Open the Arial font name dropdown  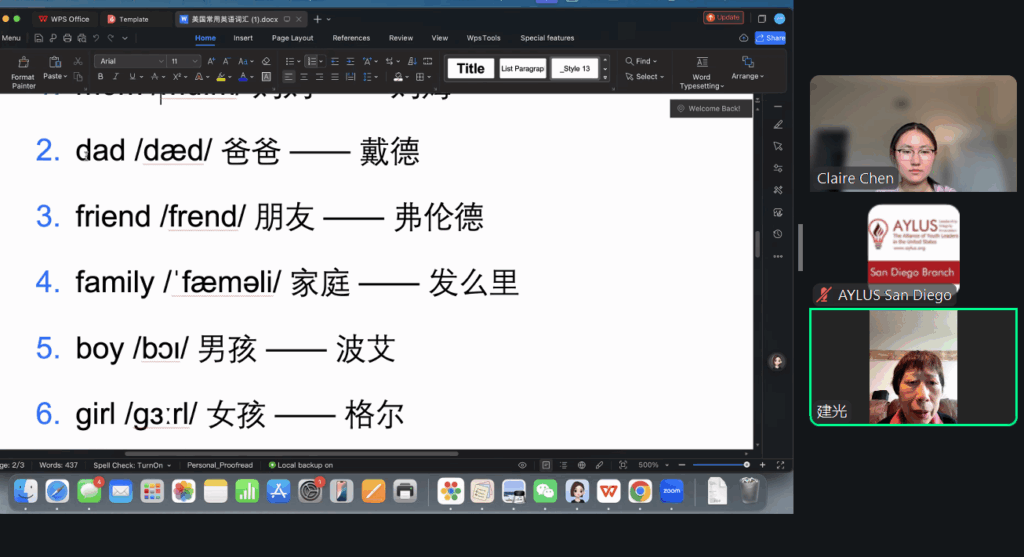click(x=130, y=61)
